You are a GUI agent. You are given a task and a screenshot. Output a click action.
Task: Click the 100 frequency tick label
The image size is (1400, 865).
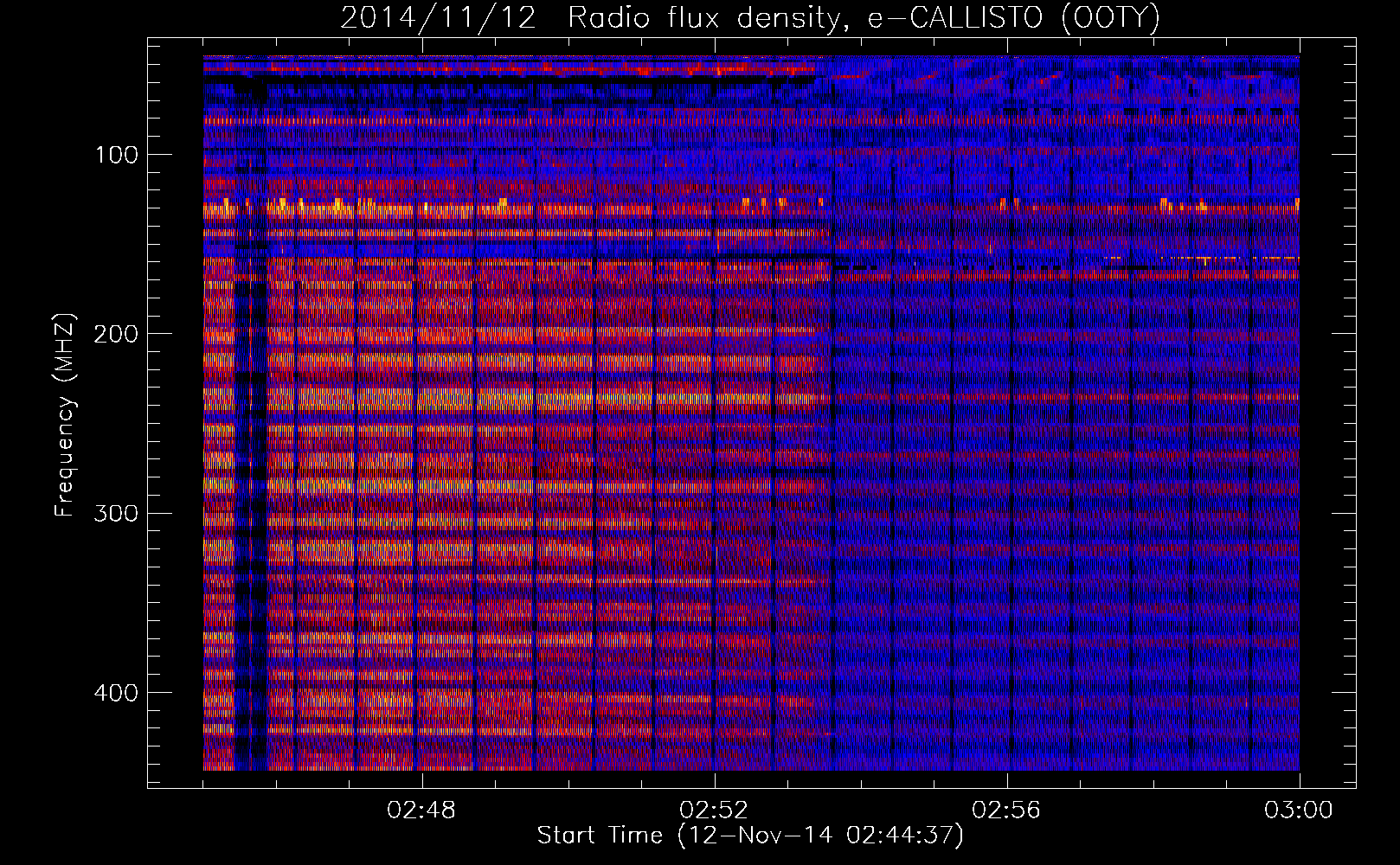[118, 155]
